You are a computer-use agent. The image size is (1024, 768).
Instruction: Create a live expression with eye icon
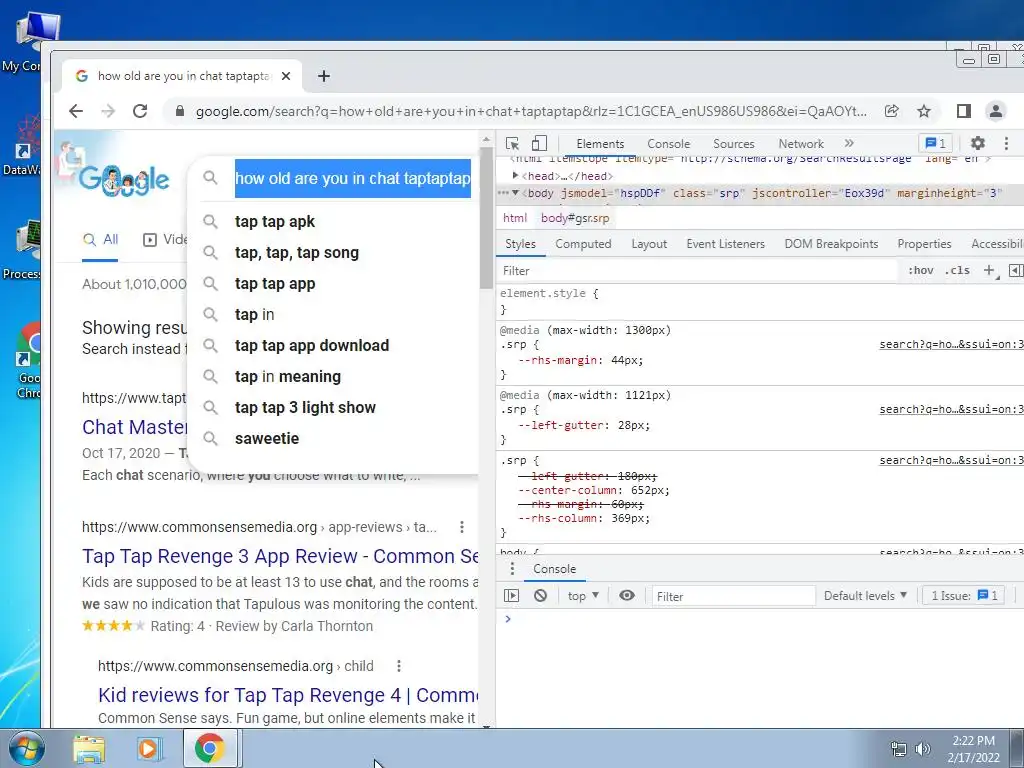pyautogui.click(x=626, y=596)
